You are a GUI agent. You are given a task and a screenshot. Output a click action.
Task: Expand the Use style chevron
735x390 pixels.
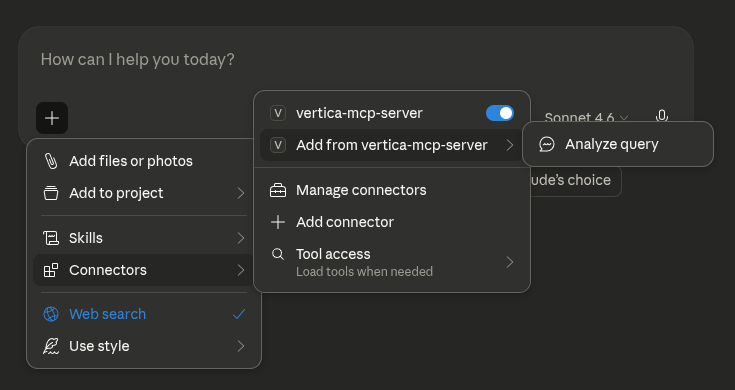click(x=241, y=346)
